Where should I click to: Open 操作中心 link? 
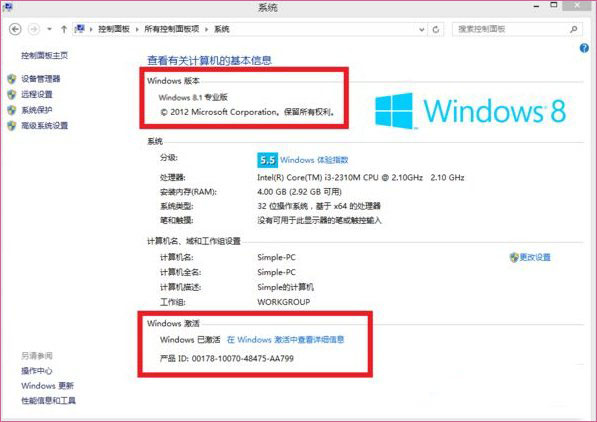point(37,371)
